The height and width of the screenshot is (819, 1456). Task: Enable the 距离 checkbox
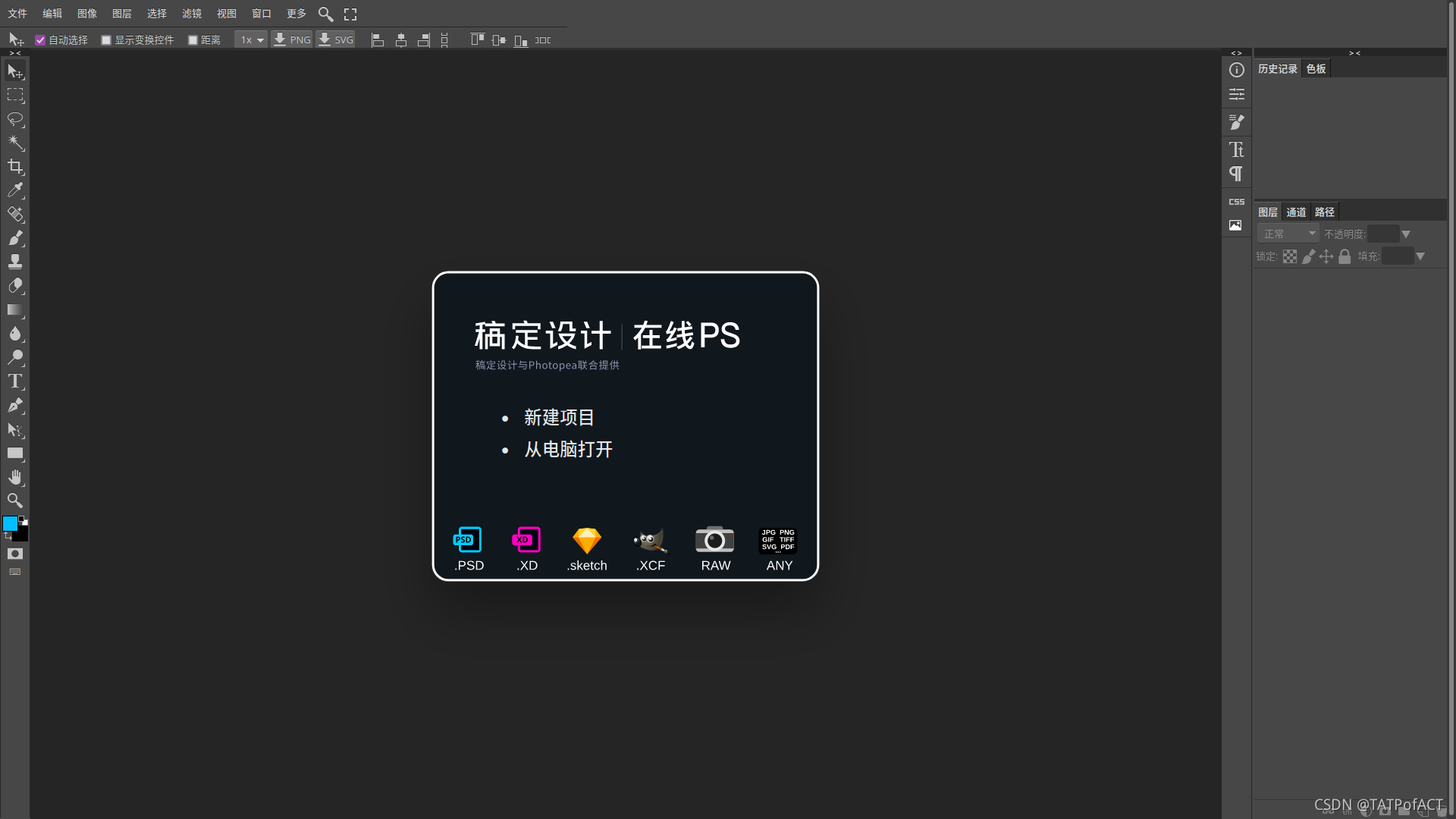click(193, 40)
